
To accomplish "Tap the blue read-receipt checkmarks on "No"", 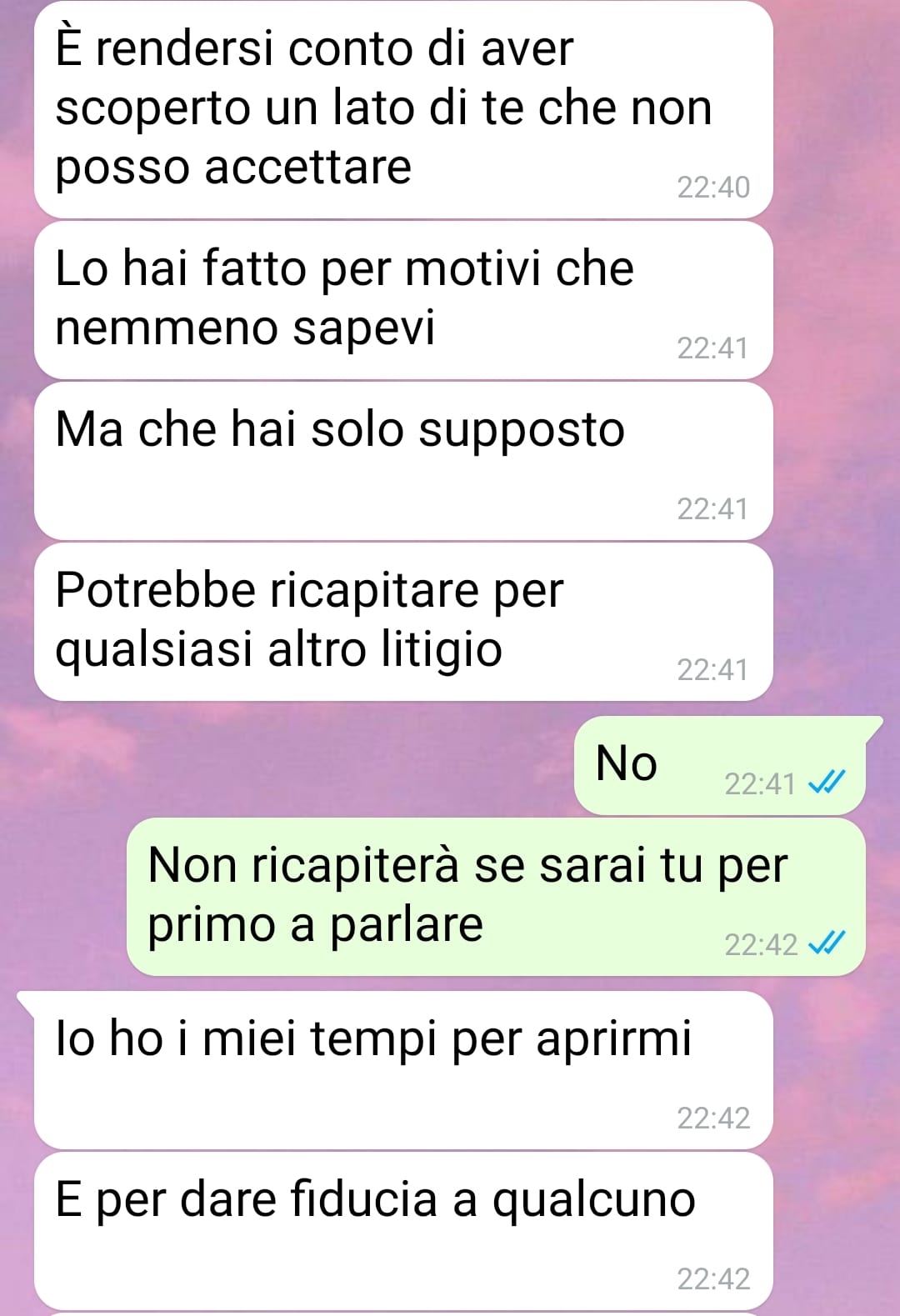I will click(x=827, y=783).
